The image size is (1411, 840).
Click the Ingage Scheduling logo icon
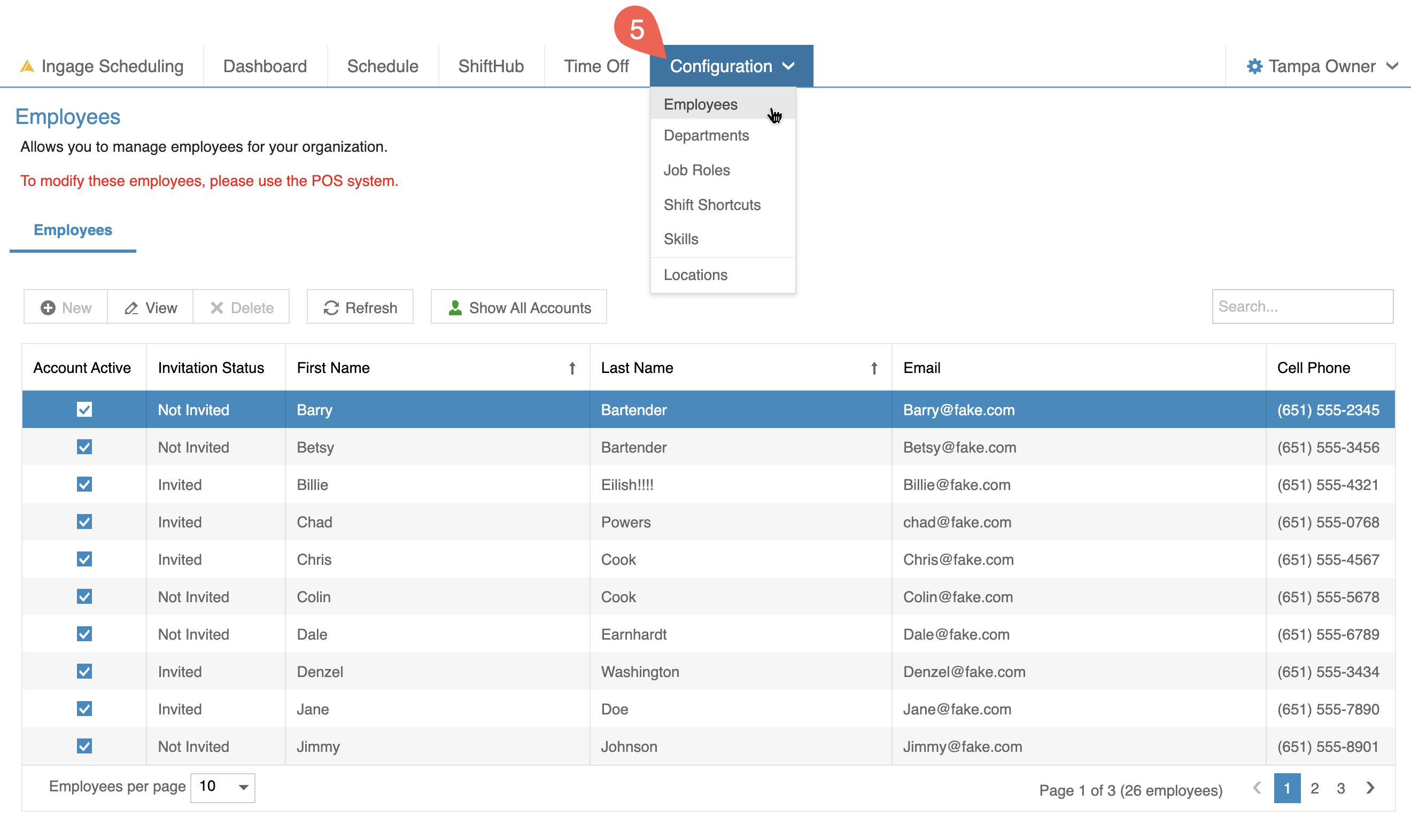tap(27, 66)
